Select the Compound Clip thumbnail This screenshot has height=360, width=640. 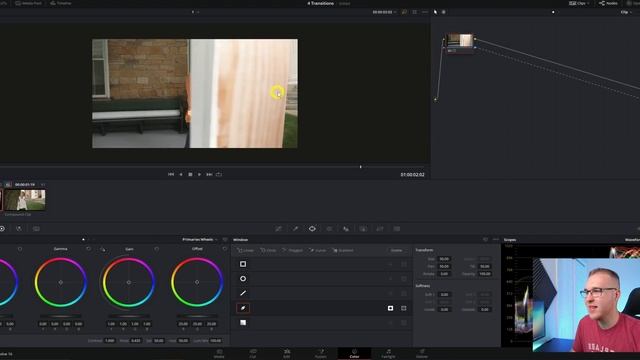click(x=25, y=200)
